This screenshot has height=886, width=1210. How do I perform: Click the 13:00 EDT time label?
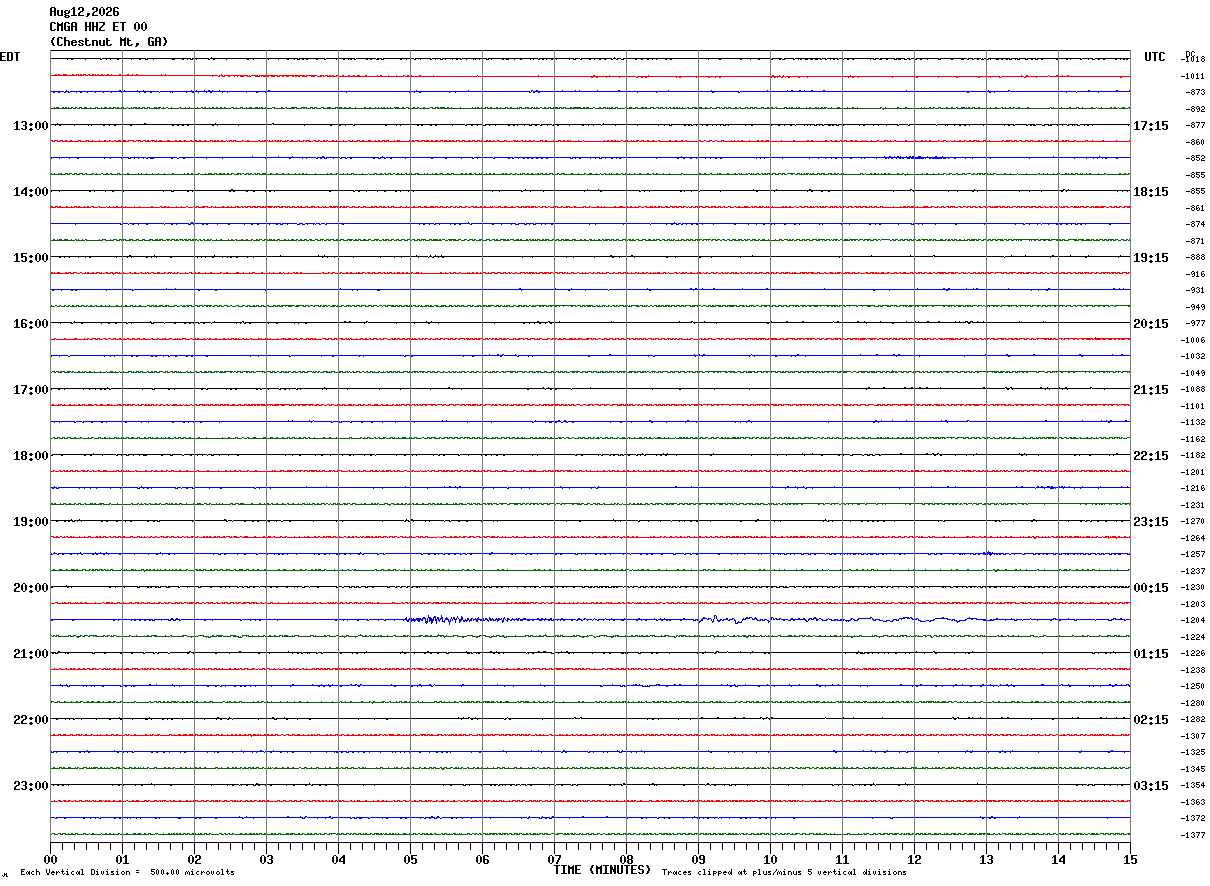tap(30, 126)
